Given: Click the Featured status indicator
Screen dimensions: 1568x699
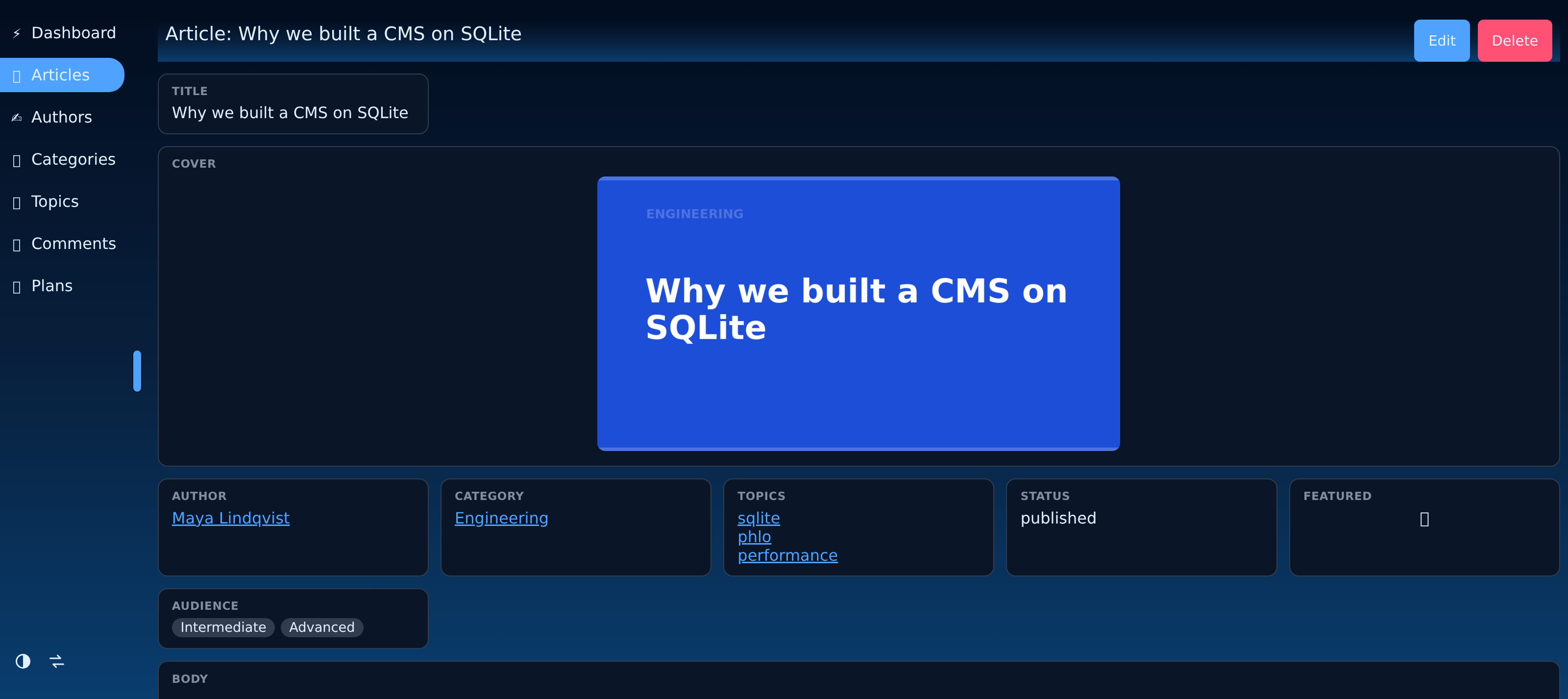Looking at the screenshot, I should (1424, 519).
